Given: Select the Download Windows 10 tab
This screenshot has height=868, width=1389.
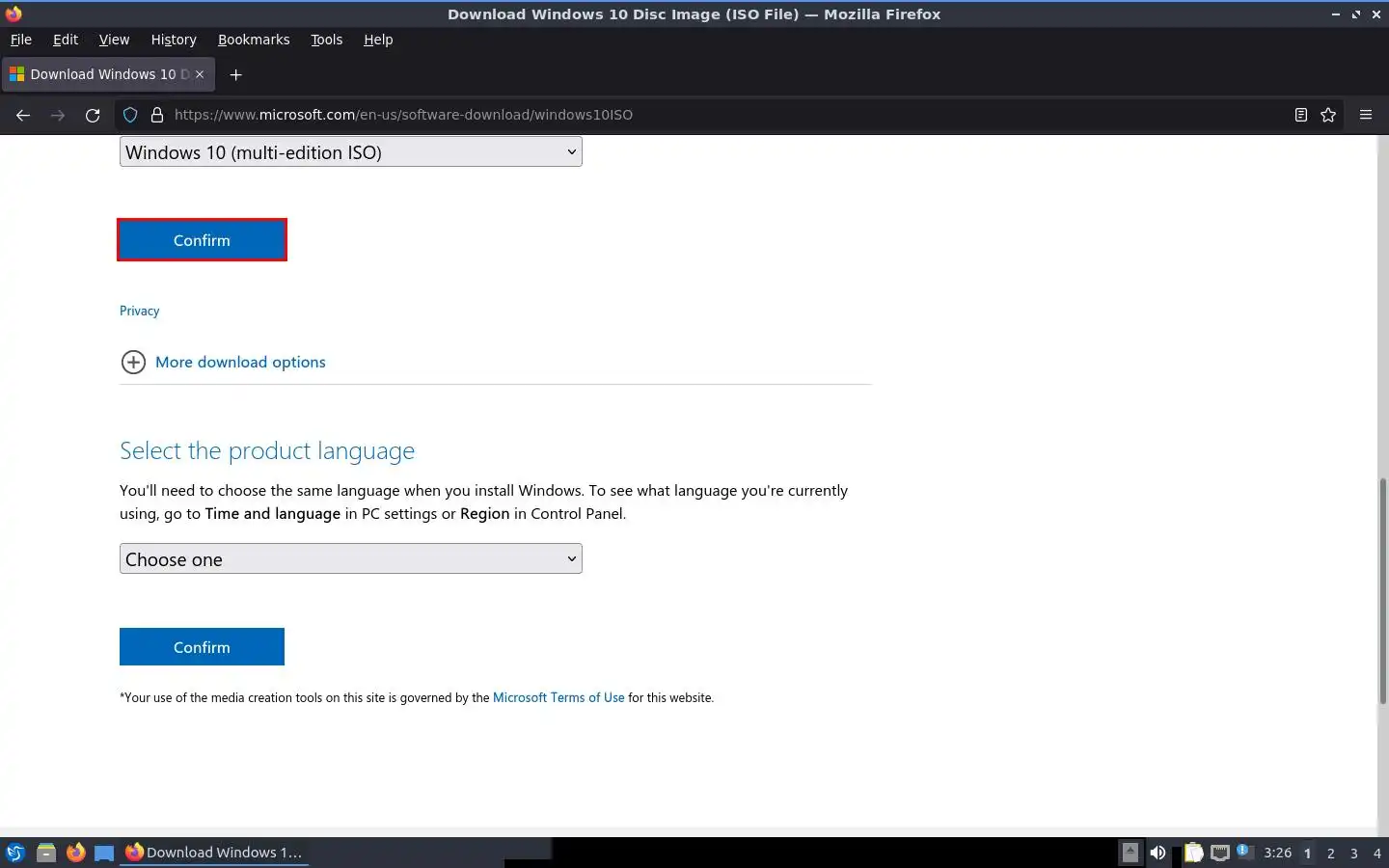Looking at the screenshot, I should (108, 74).
